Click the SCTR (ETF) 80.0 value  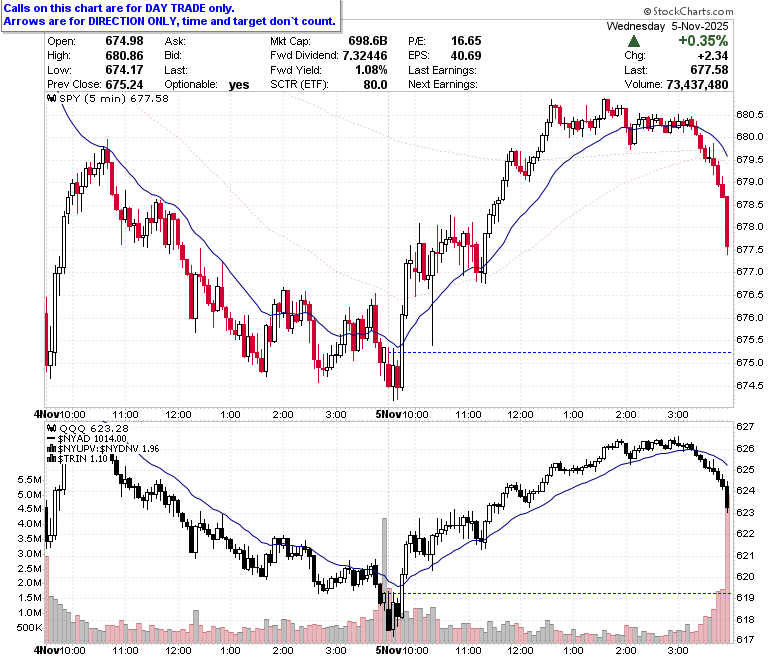pyautogui.click(x=375, y=85)
